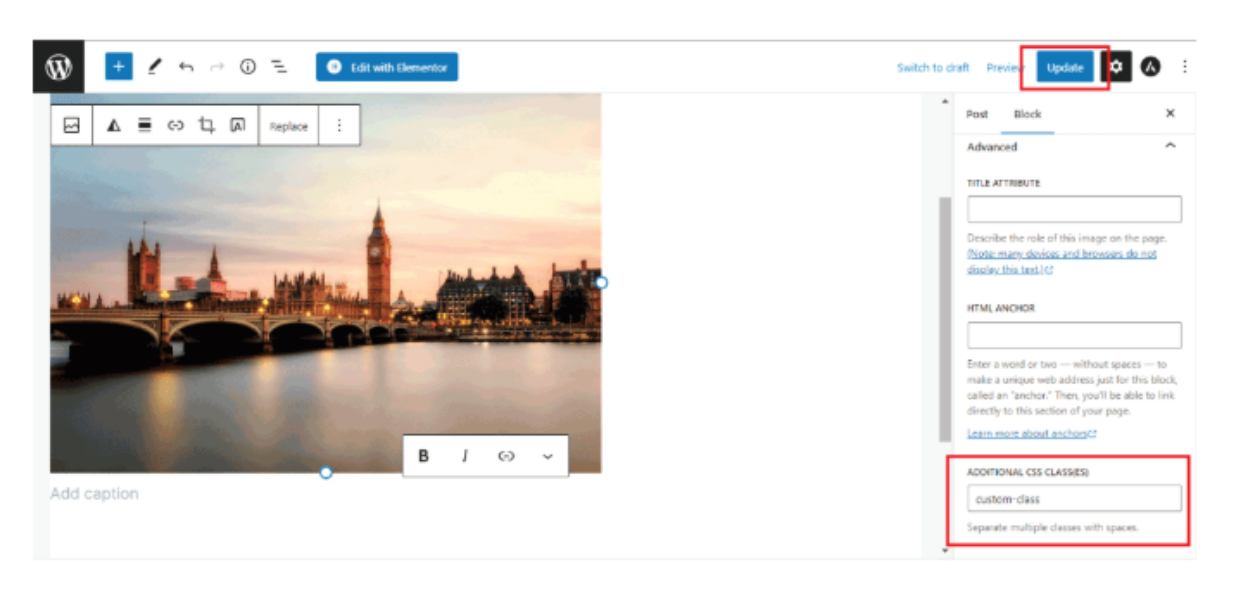Collapse the Advanced panel section
The image size is (1248, 598).
coord(1170,147)
